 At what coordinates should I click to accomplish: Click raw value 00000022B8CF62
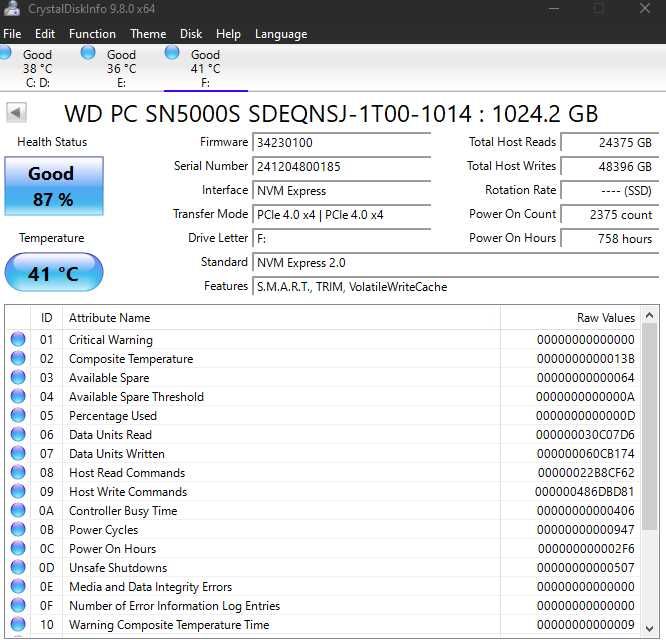click(586, 473)
